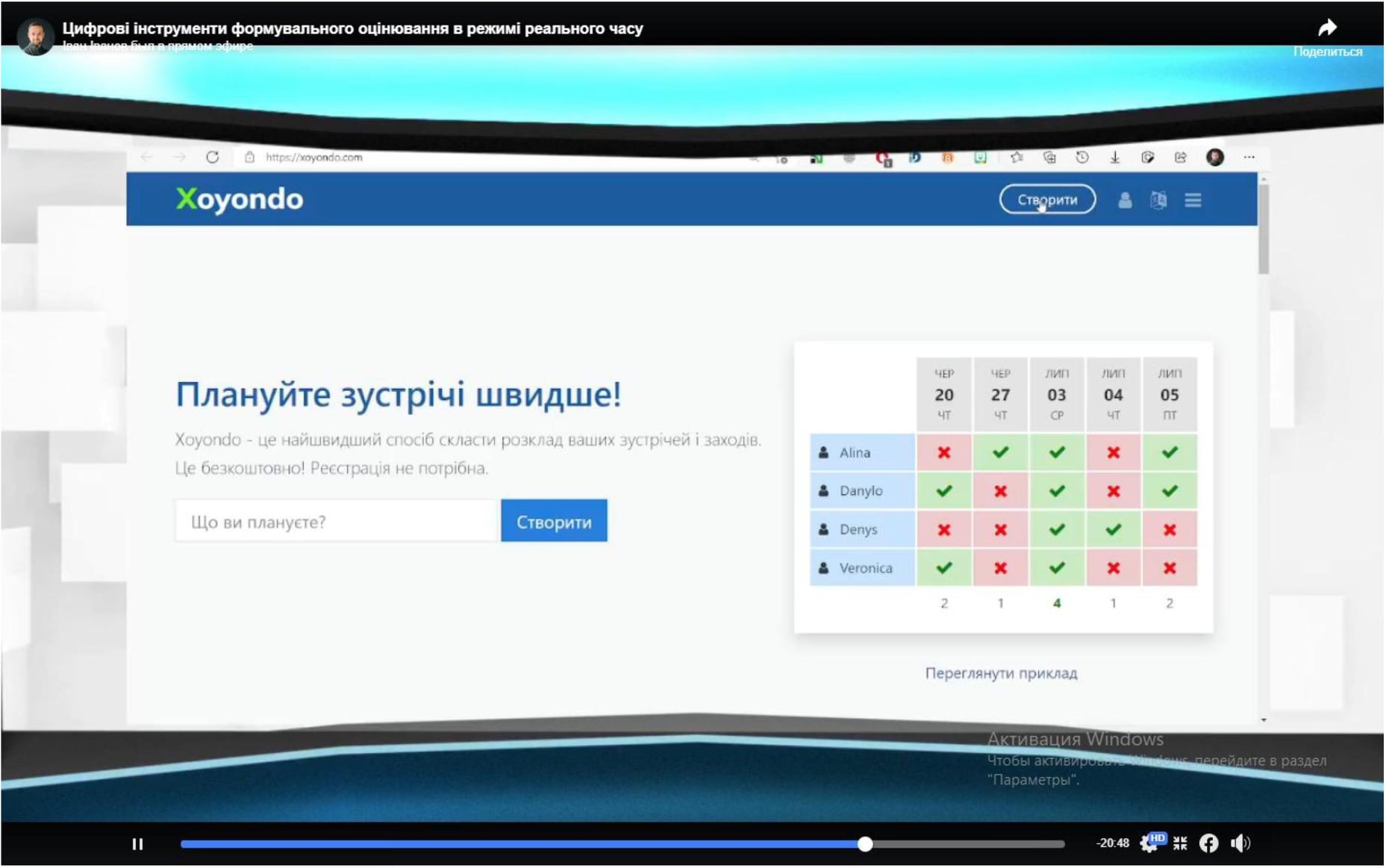Viewport: 1389px width, 868px height.
Task: Click the Facebook logo icon
Action: 1208,844
